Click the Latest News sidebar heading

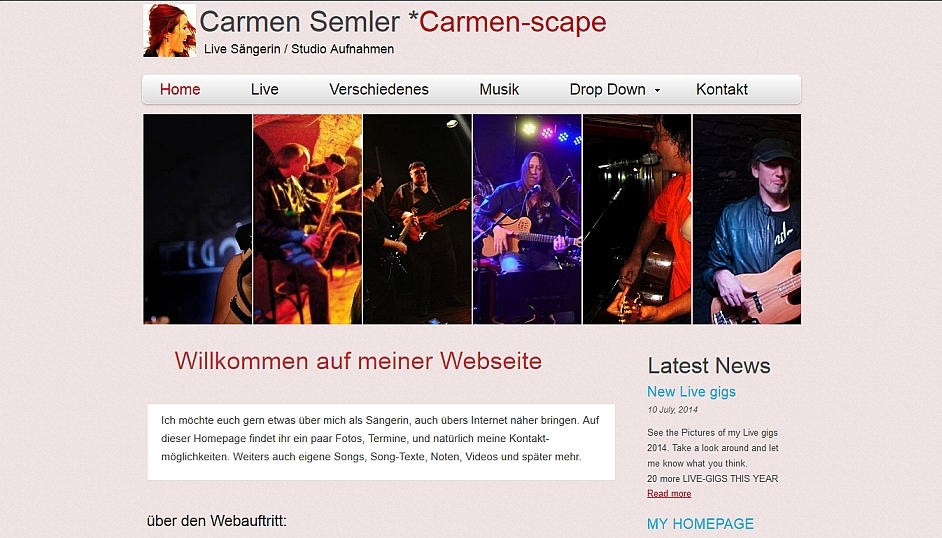pos(709,366)
